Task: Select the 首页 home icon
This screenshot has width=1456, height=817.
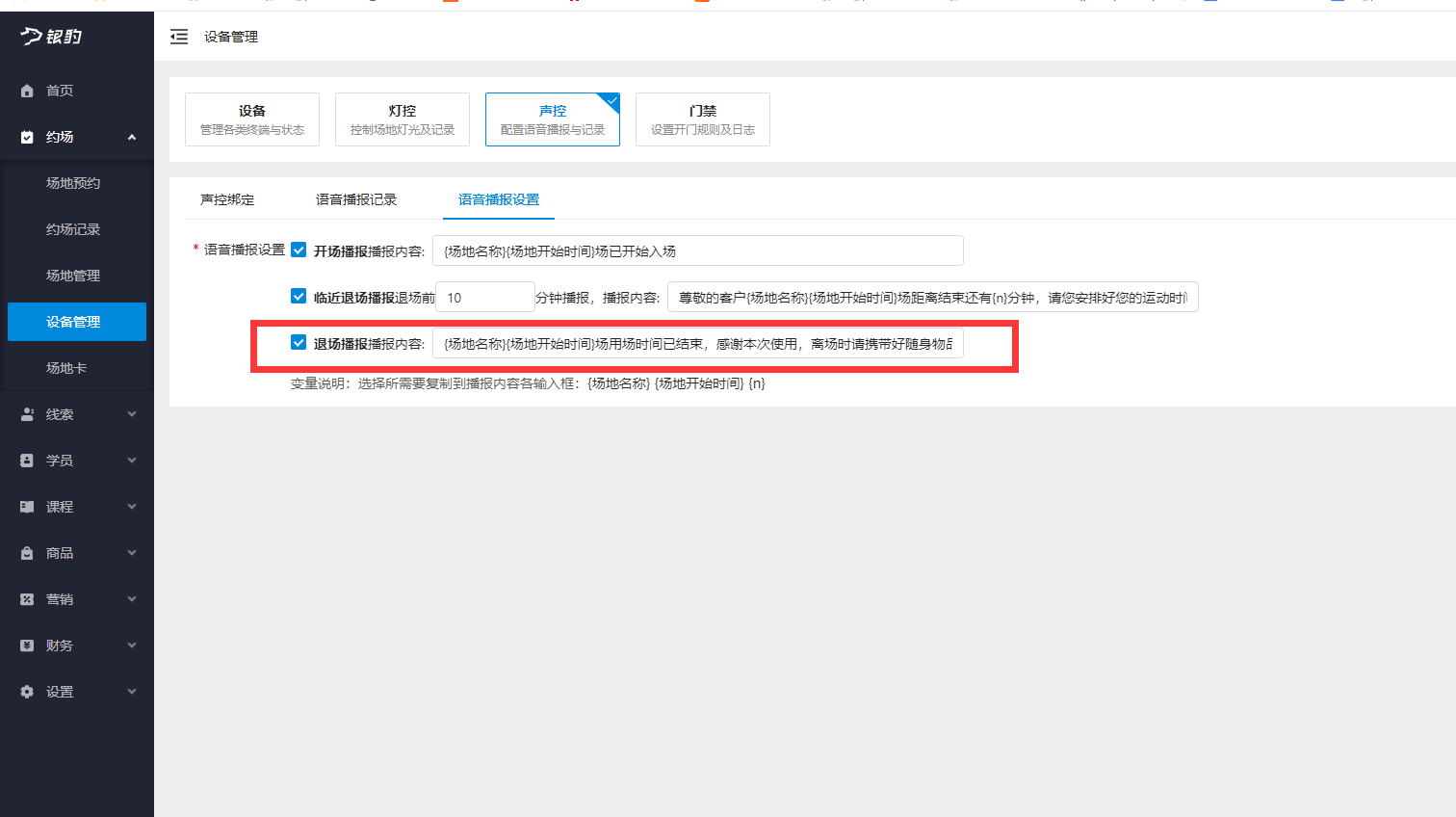Action: 26,90
